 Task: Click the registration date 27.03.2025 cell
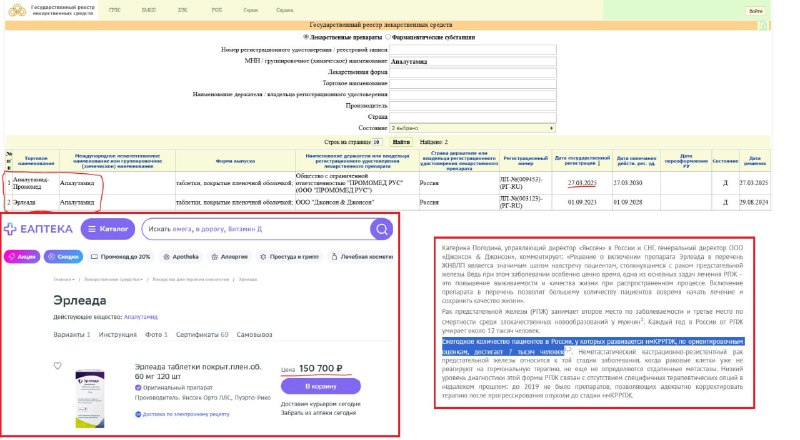point(582,183)
